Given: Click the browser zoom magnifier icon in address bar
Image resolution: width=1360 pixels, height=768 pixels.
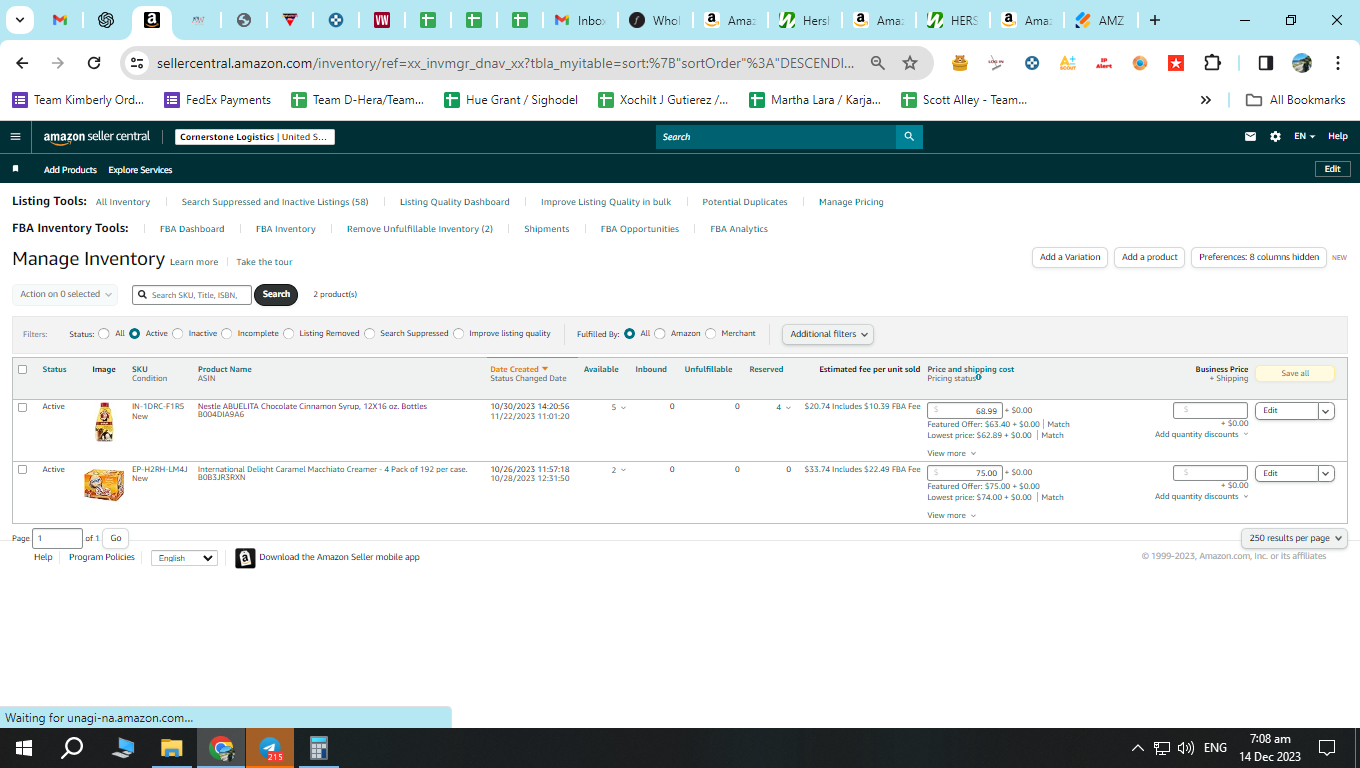Looking at the screenshot, I should coord(878,63).
